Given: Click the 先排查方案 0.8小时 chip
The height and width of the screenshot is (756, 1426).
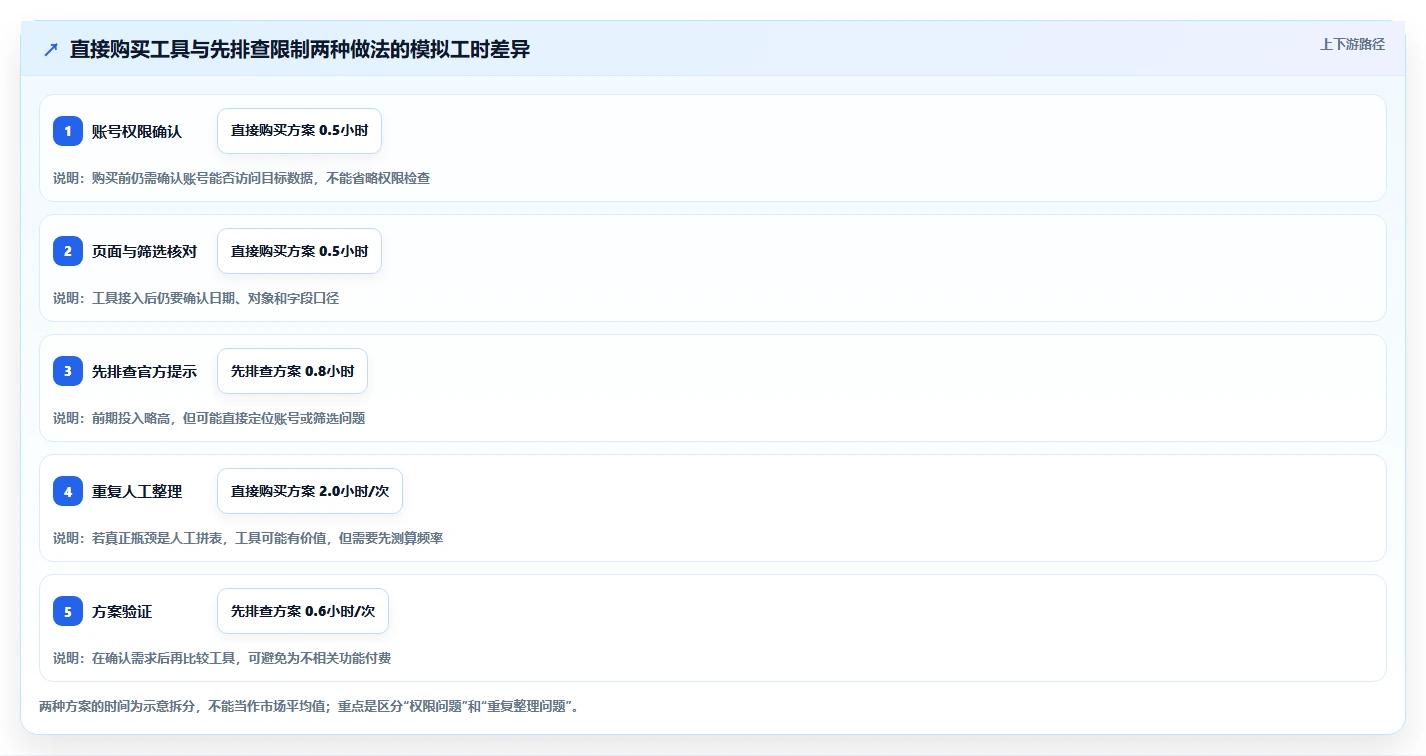Looking at the screenshot, I should [292, 371].
